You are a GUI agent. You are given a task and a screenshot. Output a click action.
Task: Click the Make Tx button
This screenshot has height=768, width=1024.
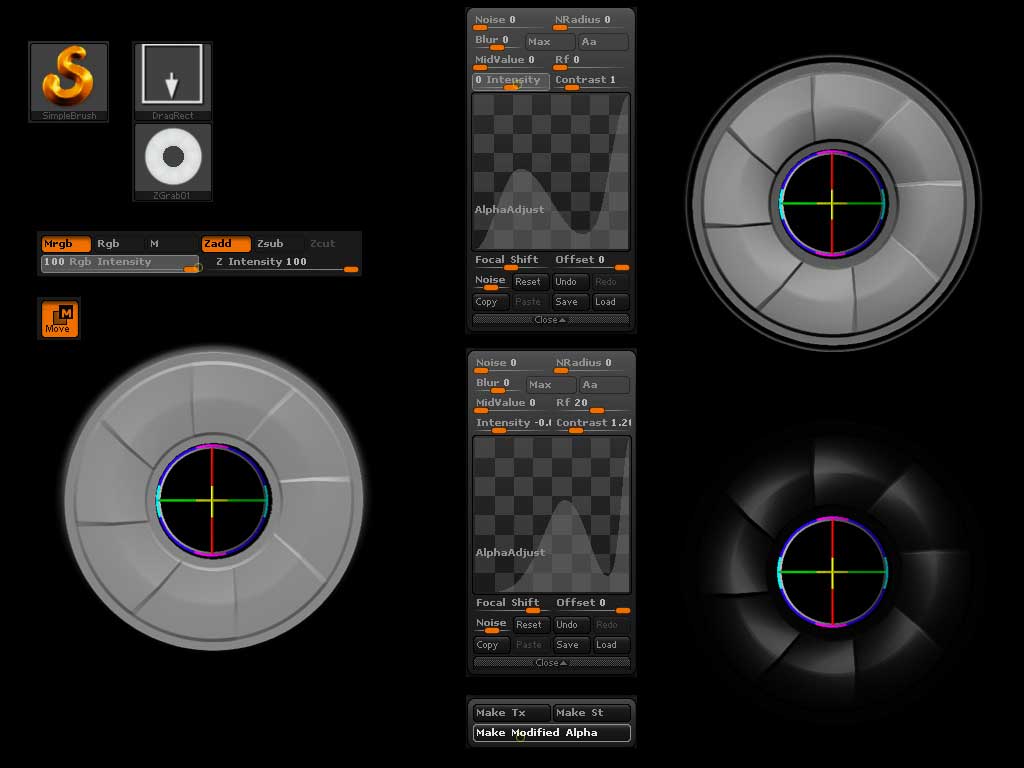pos(511,713)
